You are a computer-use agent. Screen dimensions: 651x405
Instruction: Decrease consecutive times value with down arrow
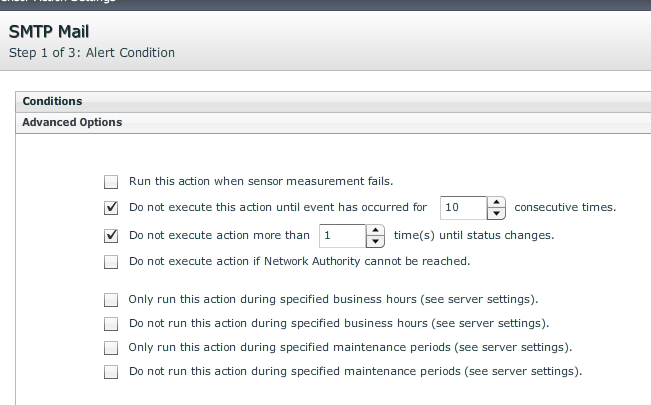point(497,213)
